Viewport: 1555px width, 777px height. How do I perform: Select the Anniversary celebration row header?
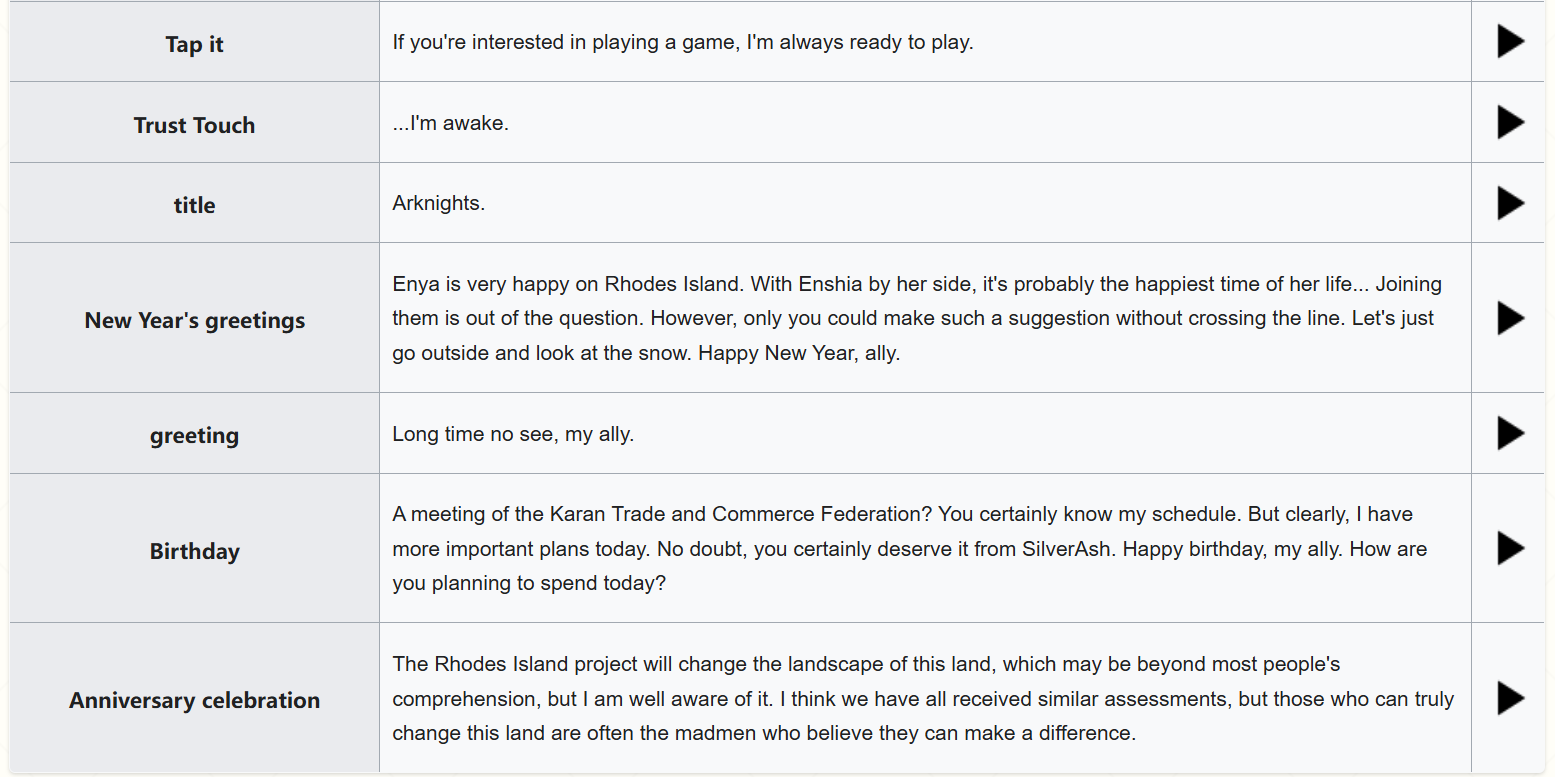click(195, 698)
